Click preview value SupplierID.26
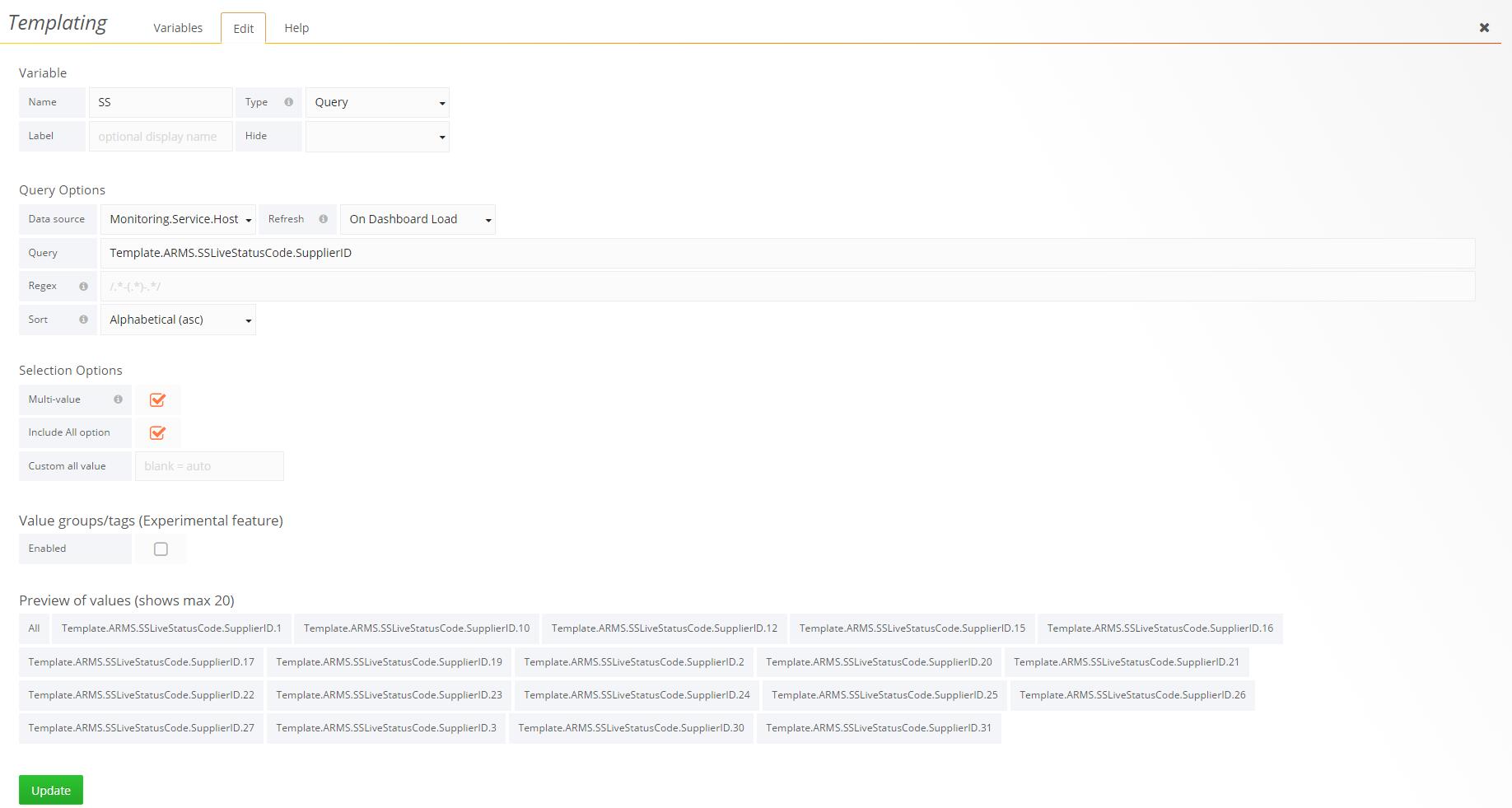The image size is (1512, 808). click(1132, 695)
